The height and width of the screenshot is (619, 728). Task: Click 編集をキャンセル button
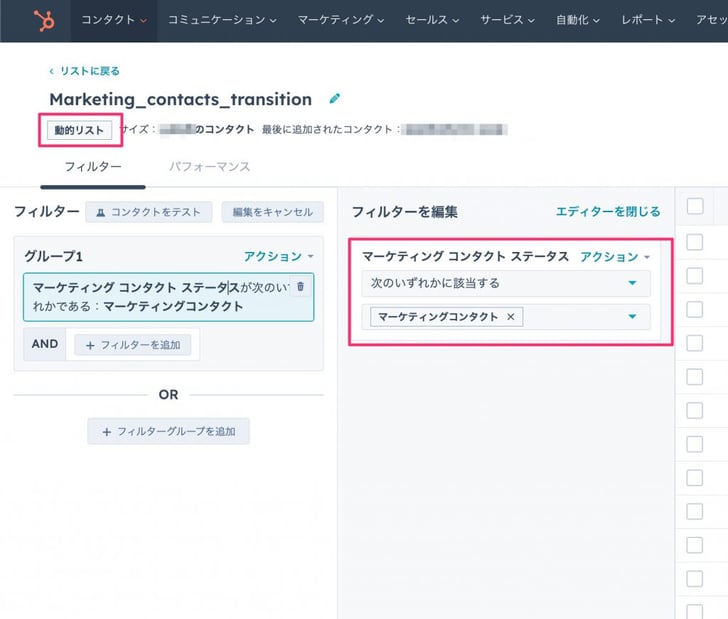coord(273,212)
